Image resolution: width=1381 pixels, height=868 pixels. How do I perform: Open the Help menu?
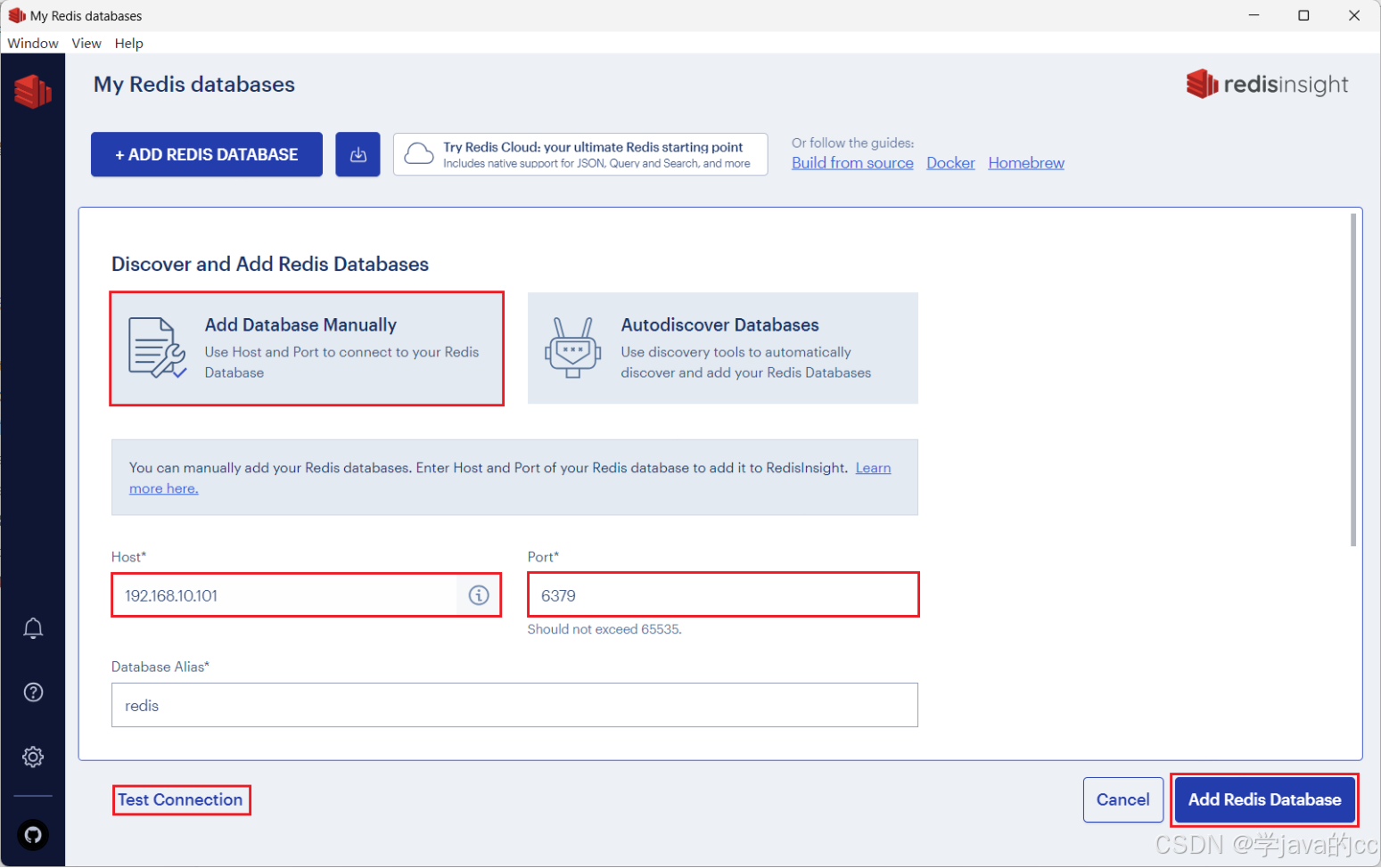pos(128,43)
